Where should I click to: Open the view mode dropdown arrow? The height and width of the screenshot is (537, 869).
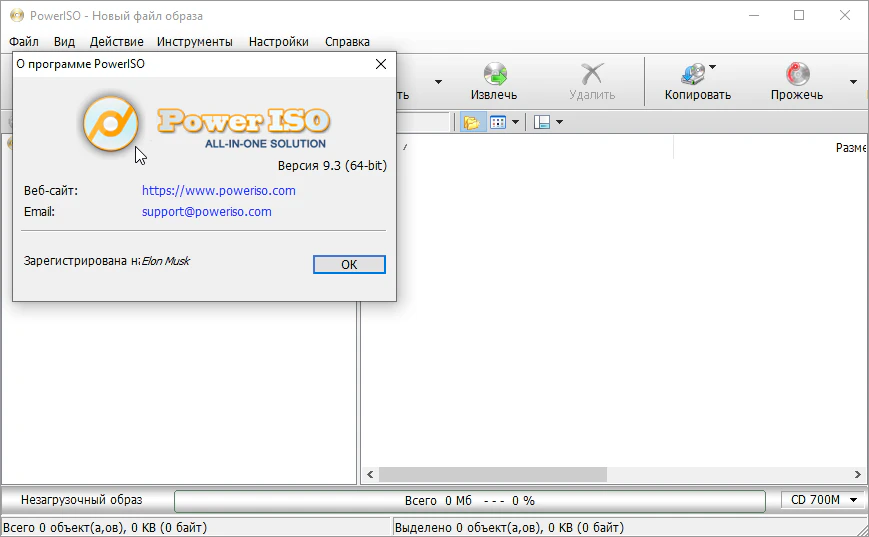click(516, 122)
